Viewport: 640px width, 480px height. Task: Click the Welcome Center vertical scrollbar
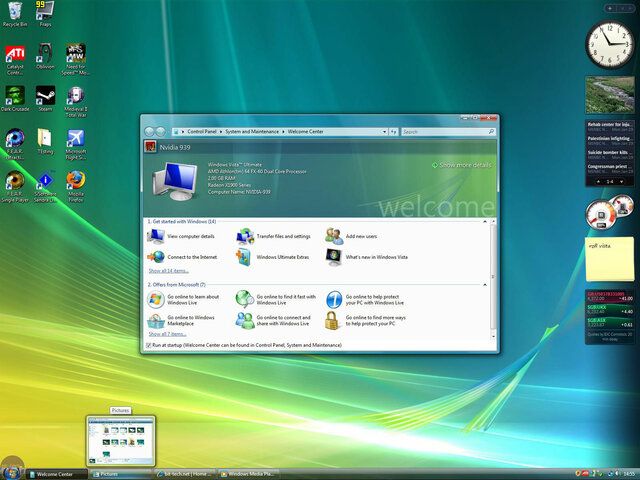tap(493, 279)
